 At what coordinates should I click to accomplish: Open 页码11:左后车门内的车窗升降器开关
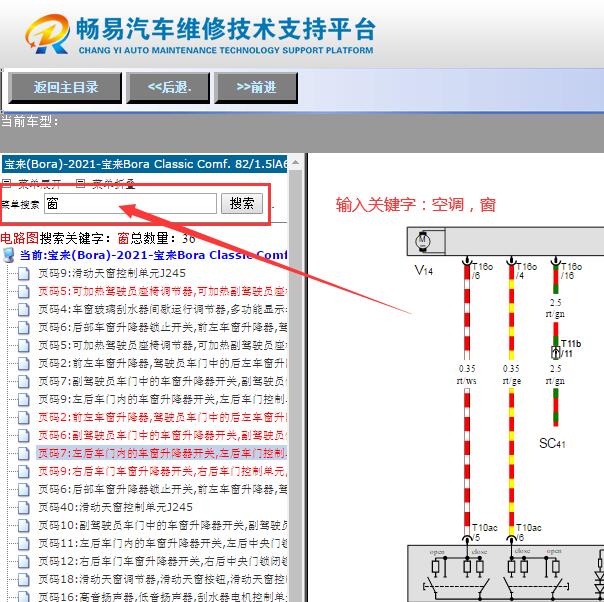tap(163, 543)
